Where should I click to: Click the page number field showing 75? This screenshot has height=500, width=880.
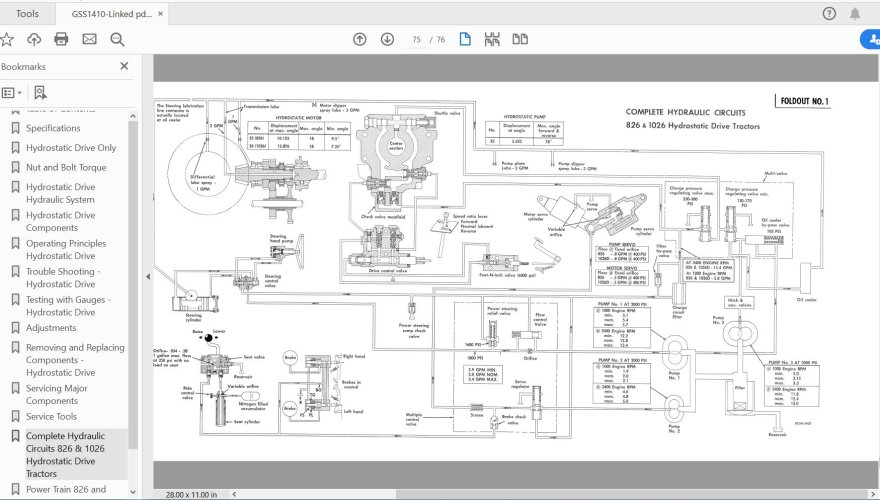416,40
